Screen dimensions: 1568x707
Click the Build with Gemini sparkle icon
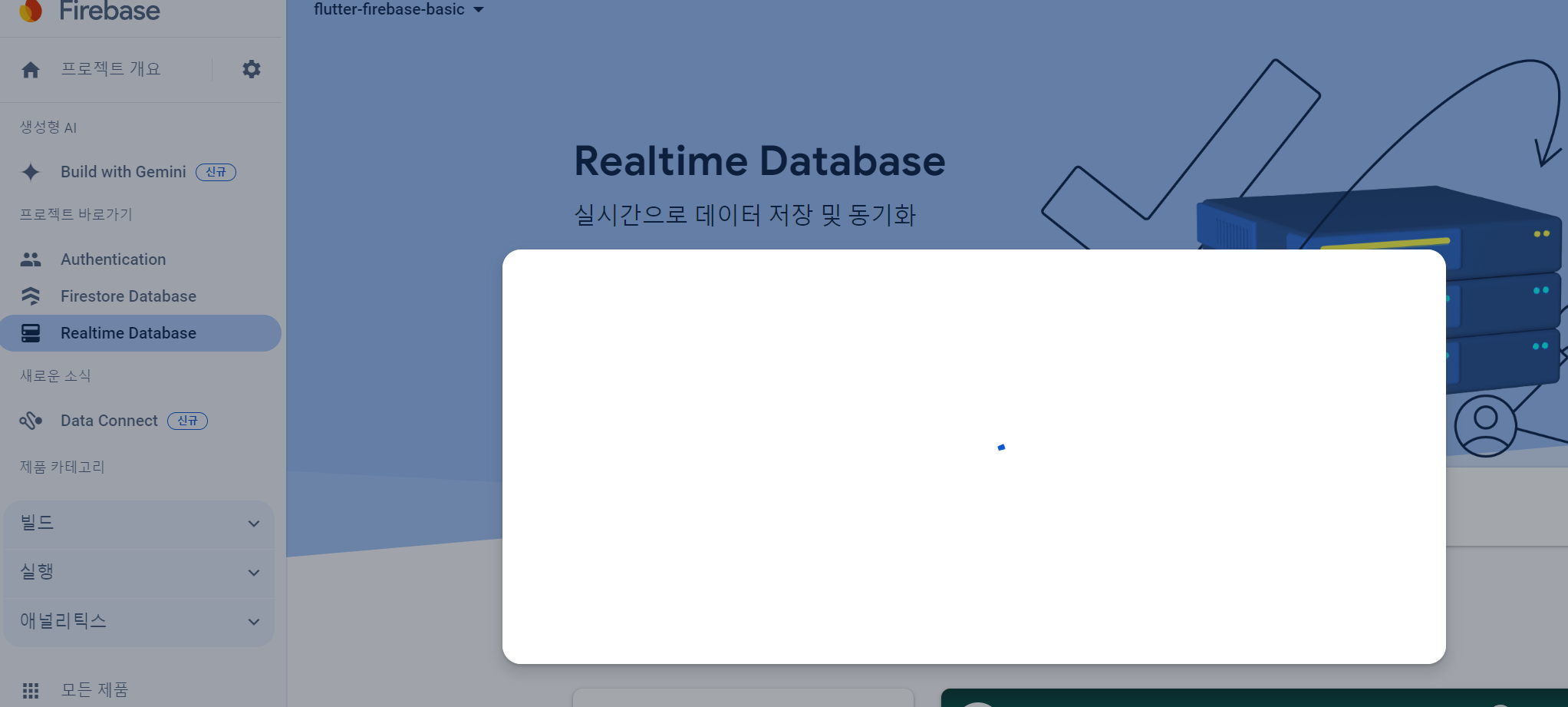point(31,172)
